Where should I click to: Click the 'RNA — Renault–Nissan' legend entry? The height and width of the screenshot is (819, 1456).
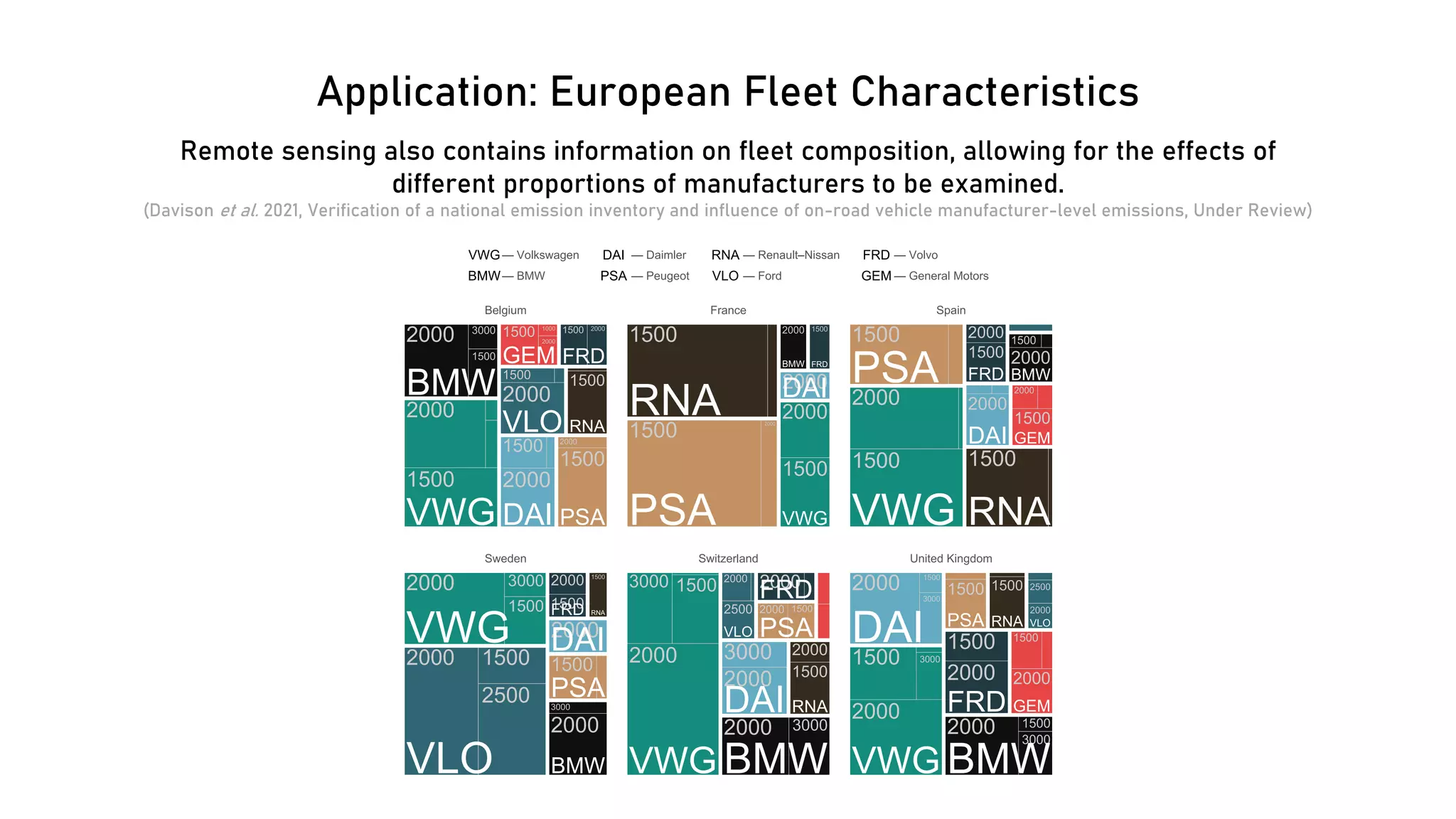coord(776,255)
